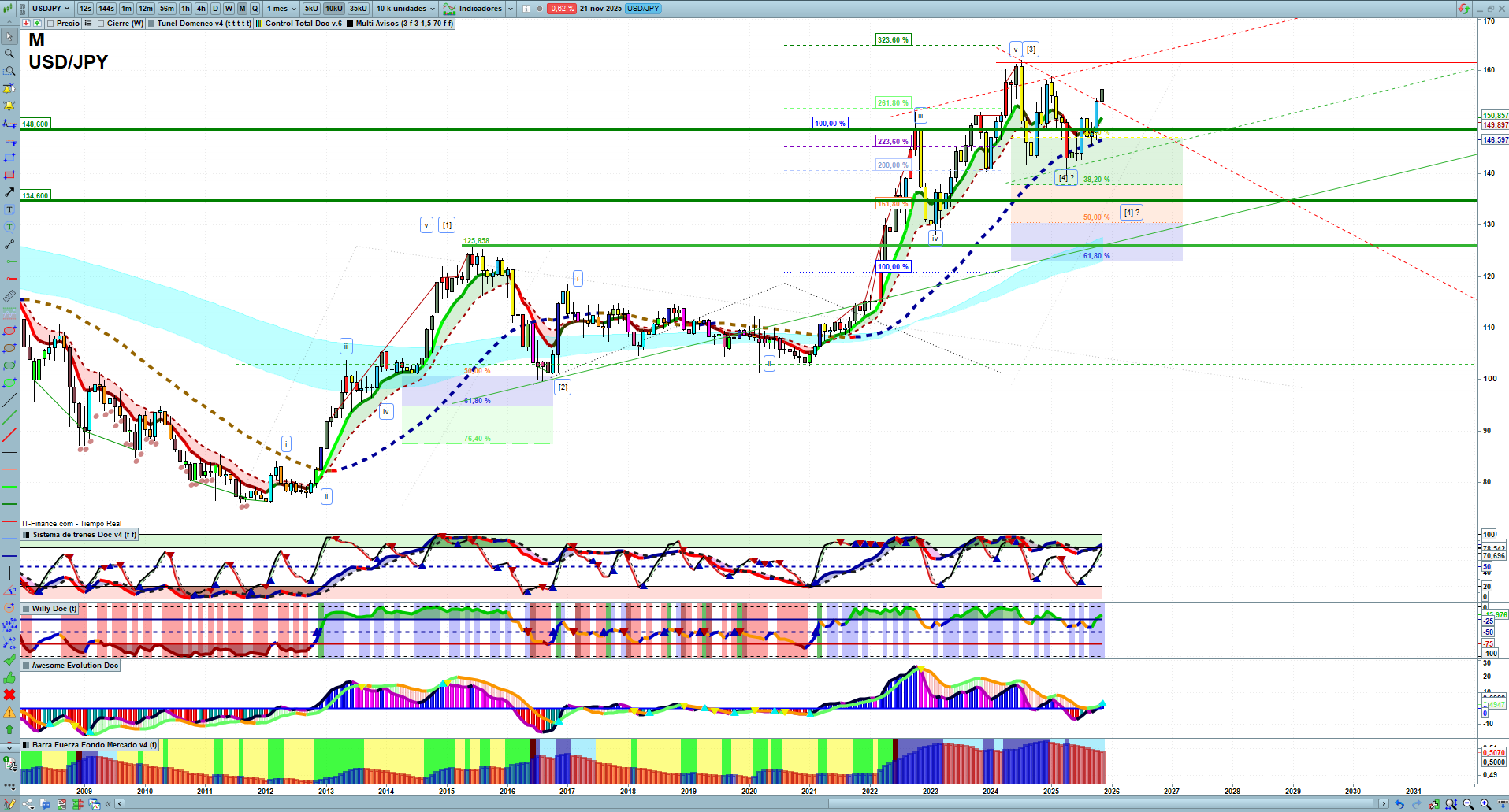The height and width of the screenshot is (812, 1509).
Task: Toggle the gray record circle indicator
Action: [x=539, y=9]
